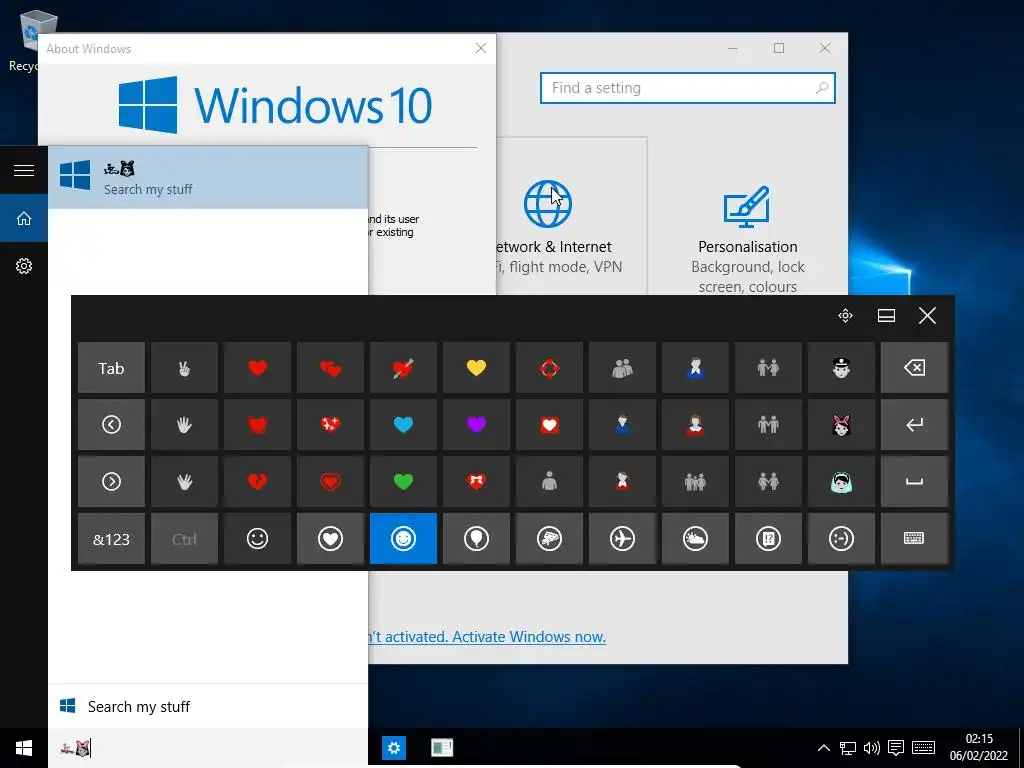
Task: Tap the white heart in red square emoji
Action: 549,425
